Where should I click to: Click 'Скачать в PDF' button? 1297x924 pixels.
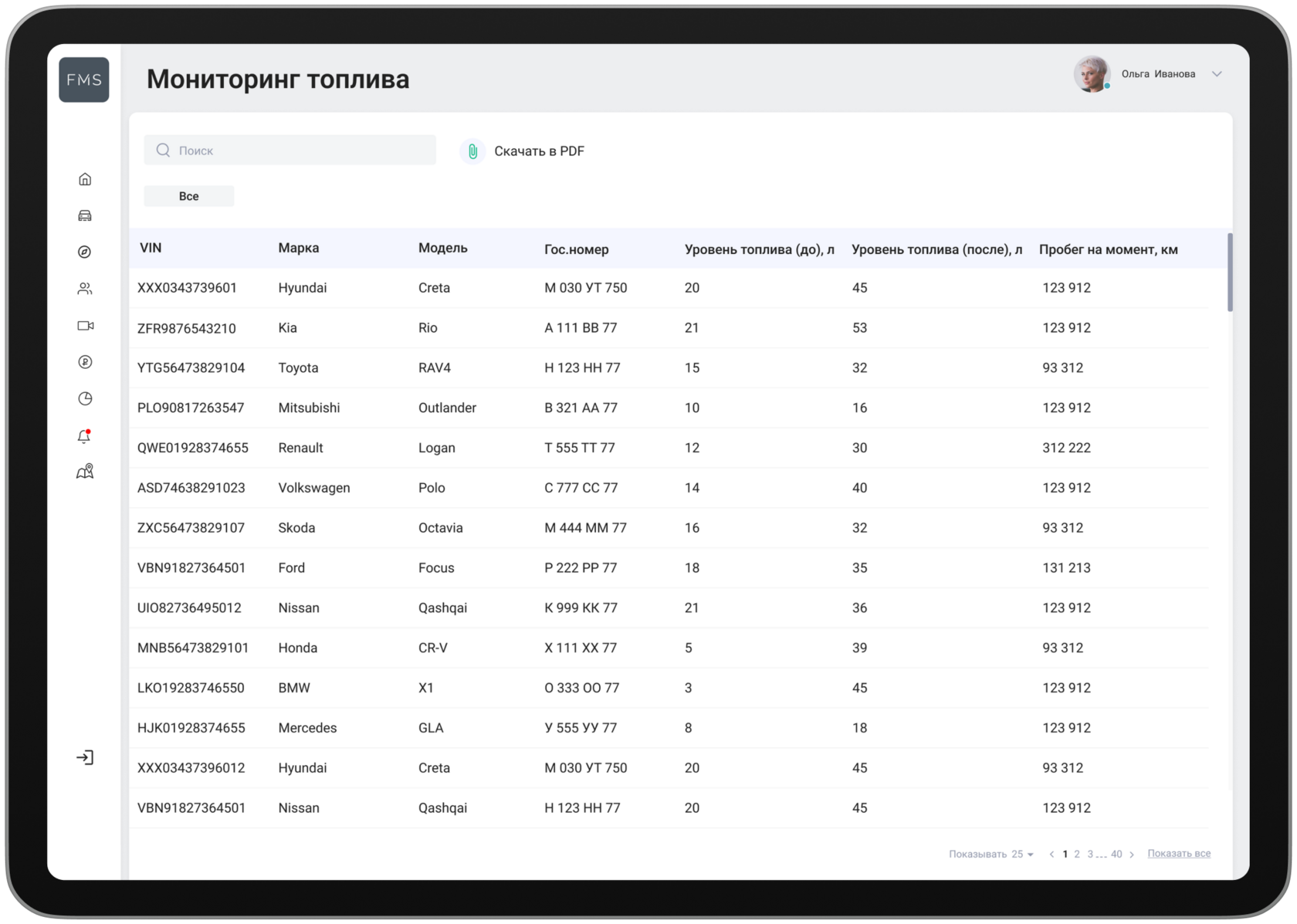click(539, 151)
